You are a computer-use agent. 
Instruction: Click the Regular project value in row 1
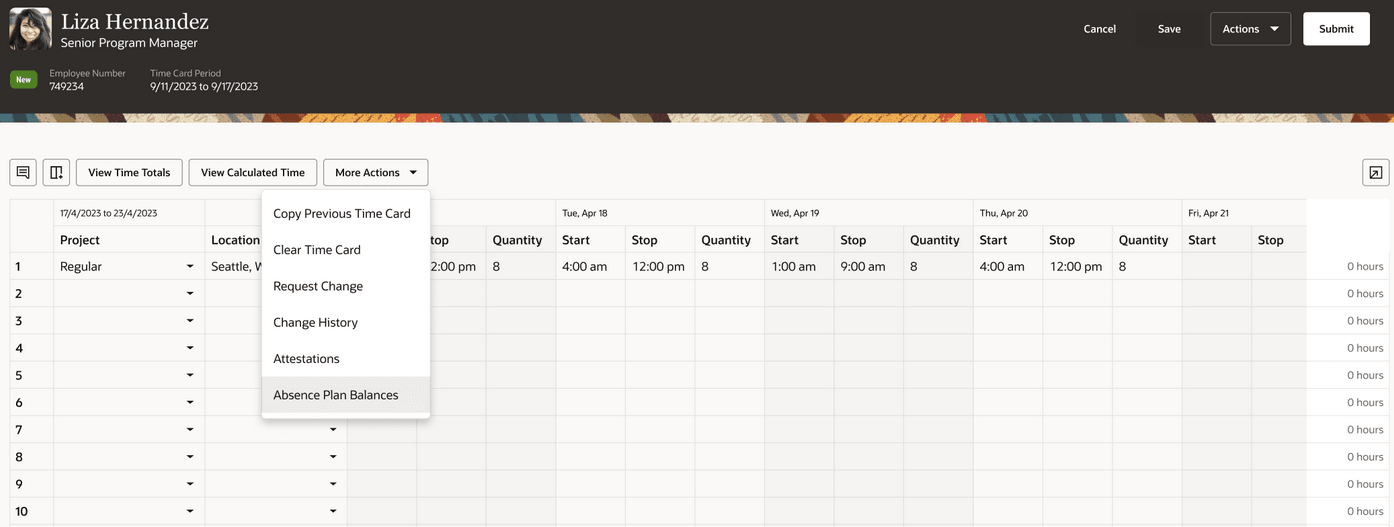pos(81,267)
